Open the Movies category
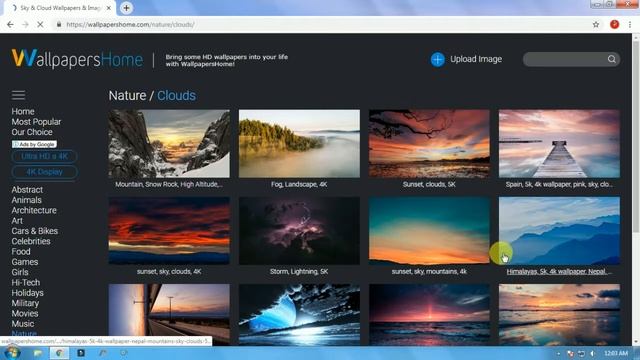640x360 pixels. tap(25, 313)
